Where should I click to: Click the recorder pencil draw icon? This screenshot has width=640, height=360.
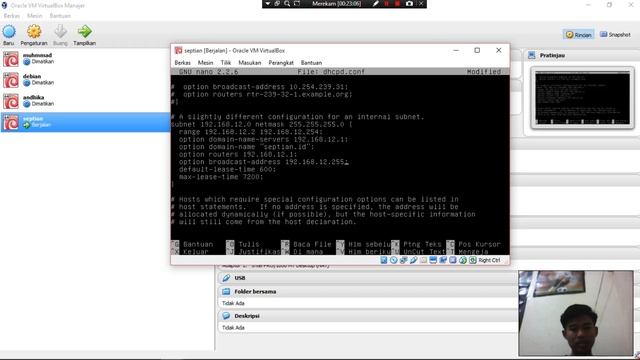(x=376, y=4)
